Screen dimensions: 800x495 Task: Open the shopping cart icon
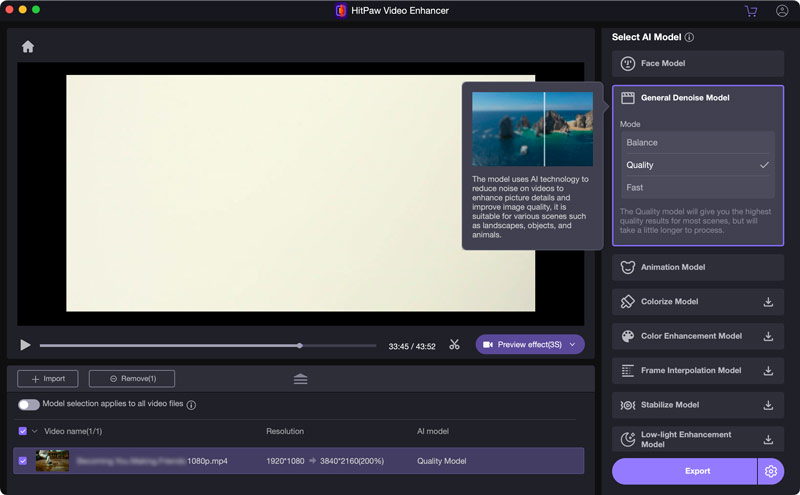pyautogui.click(x=751, y=11)
